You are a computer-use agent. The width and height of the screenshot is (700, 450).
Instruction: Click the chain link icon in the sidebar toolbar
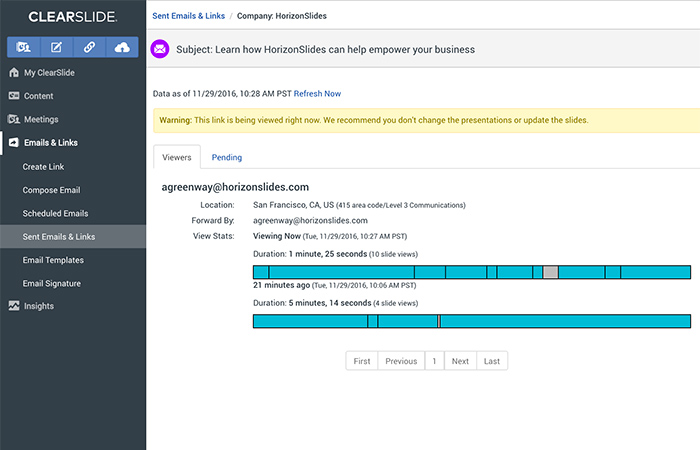tap(89, 47)
